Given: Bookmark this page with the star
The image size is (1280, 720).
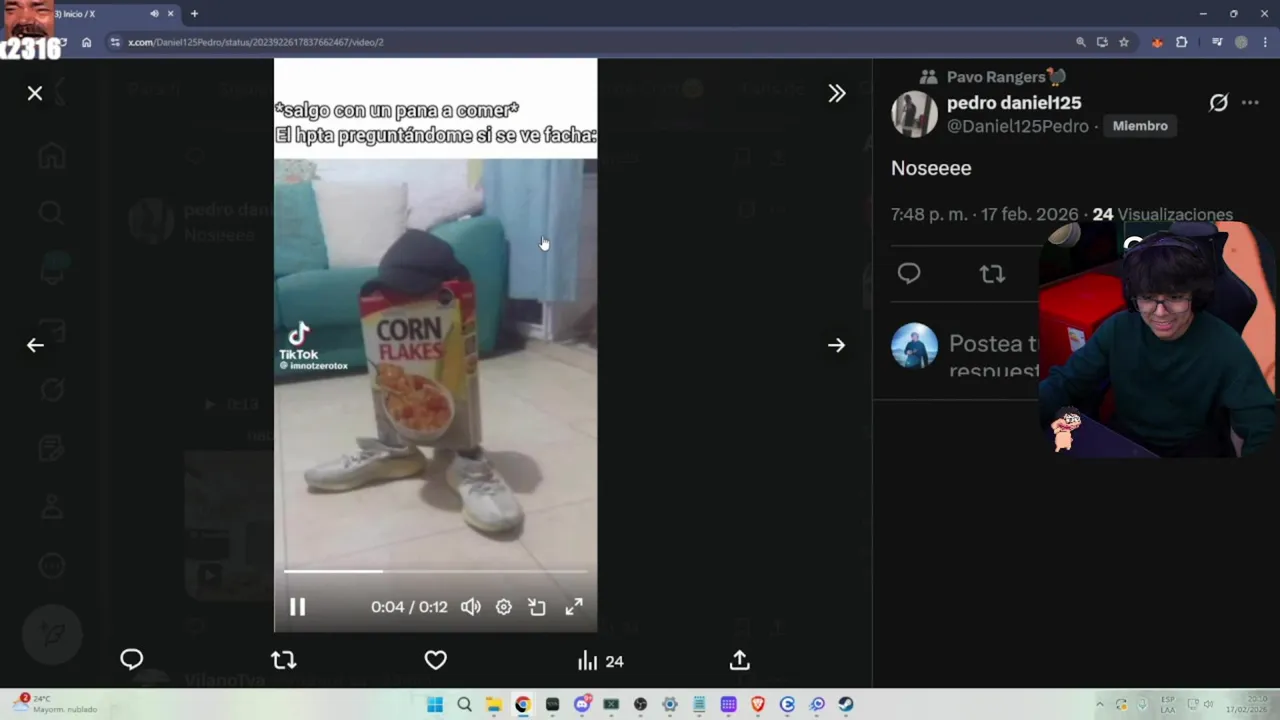Looking at the screenshot, I should [x=1124, y=42].
